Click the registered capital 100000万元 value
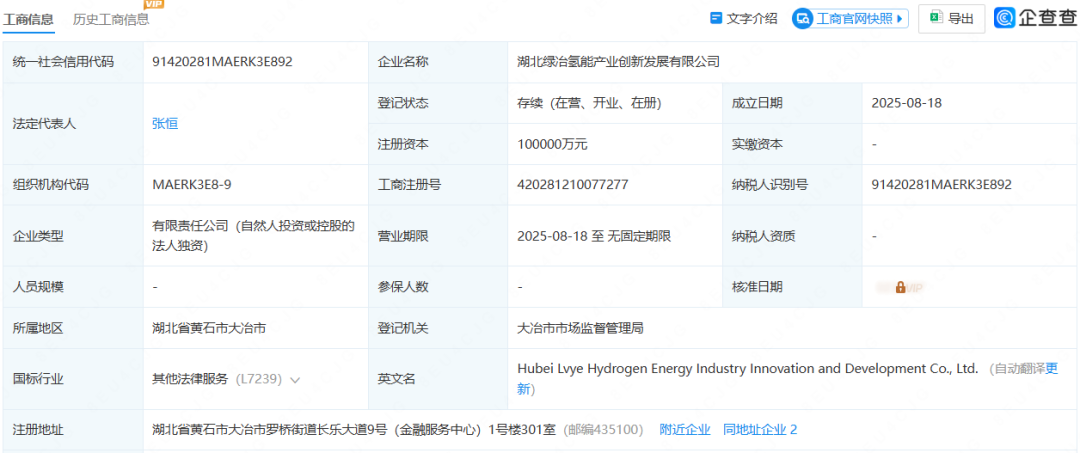The height and width of the screenshot is (453, 1080). pyautogui.click(x=552, y=144)
